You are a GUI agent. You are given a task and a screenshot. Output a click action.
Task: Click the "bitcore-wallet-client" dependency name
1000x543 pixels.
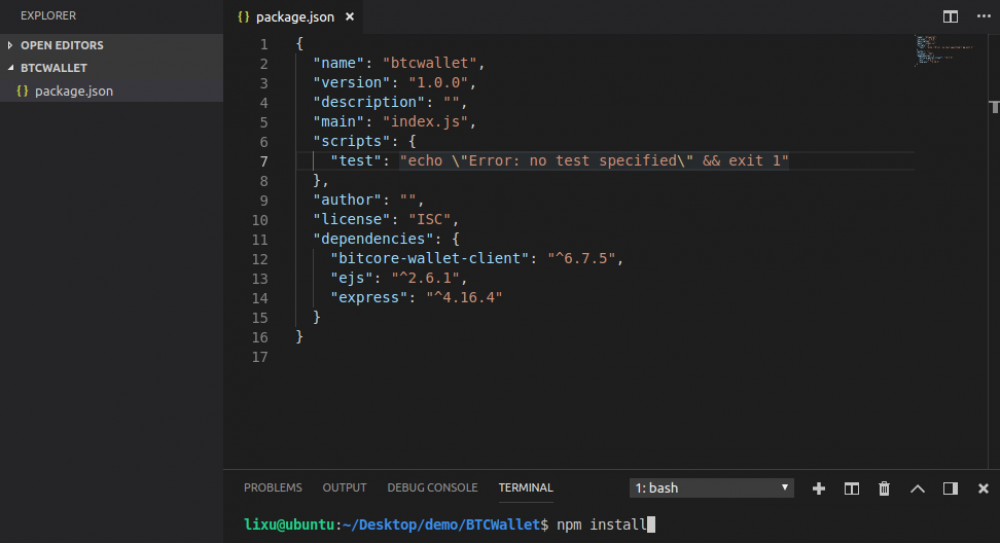pyautogui.click(x=429, y=258)
